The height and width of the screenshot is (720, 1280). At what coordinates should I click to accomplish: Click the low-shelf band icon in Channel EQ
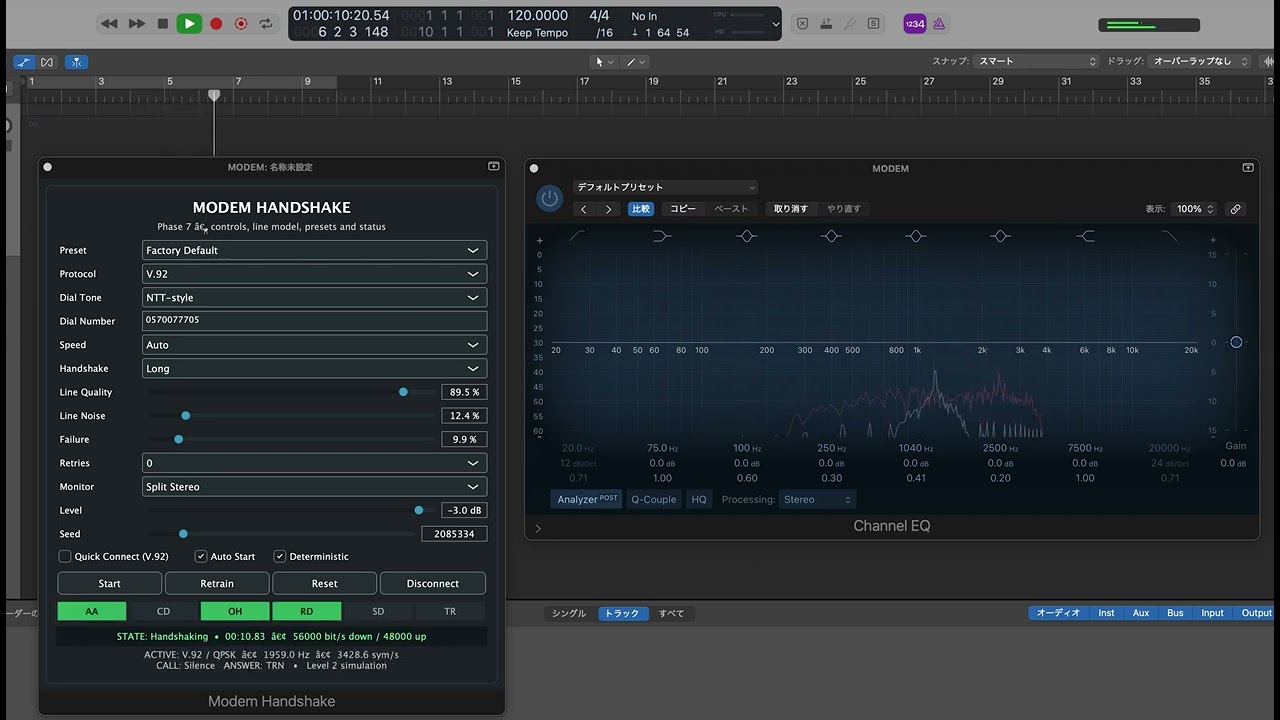click(x=662, y=236)
